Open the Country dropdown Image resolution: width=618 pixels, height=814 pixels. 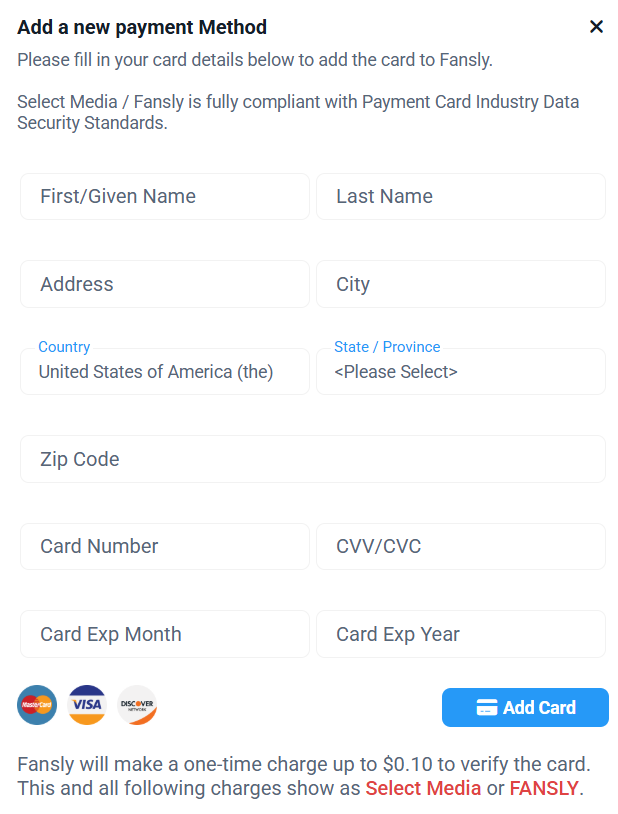(x=165, y=371)
